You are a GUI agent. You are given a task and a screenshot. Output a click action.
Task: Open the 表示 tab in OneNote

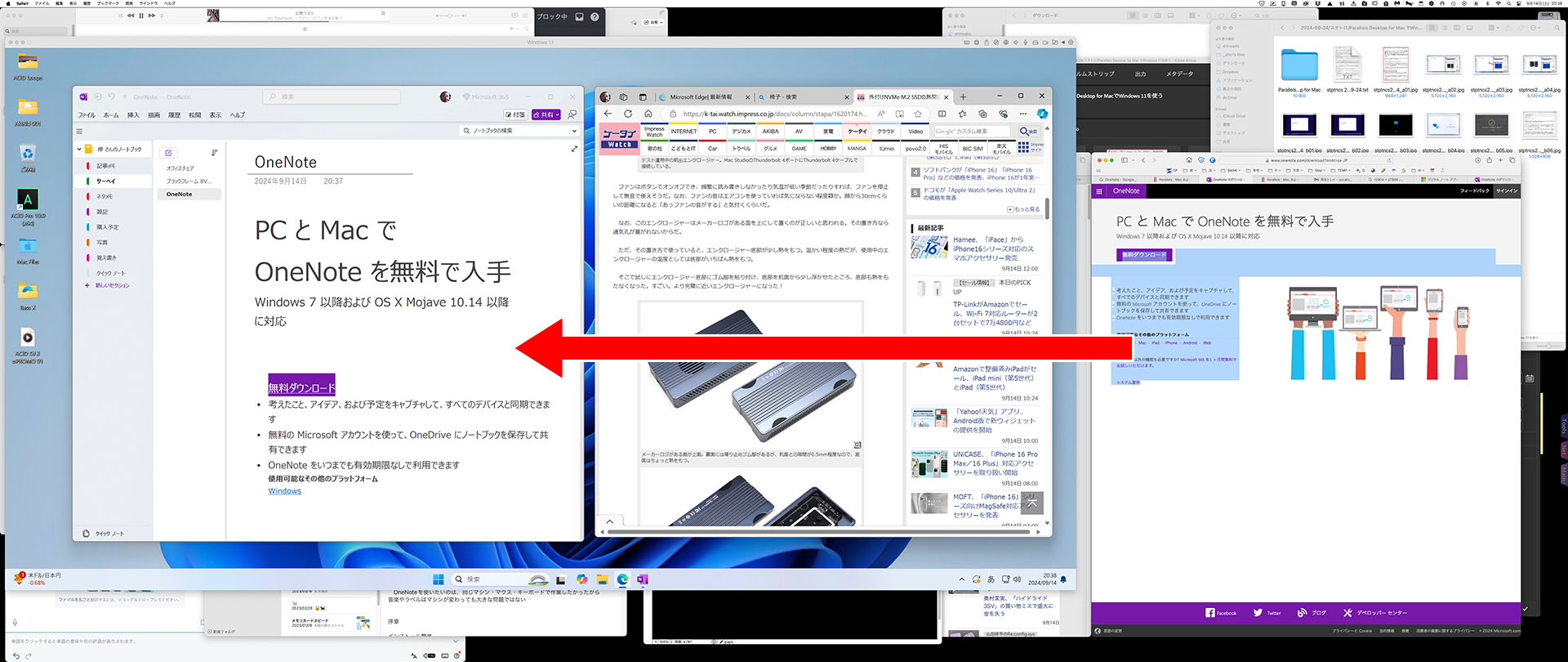point(216,115)
